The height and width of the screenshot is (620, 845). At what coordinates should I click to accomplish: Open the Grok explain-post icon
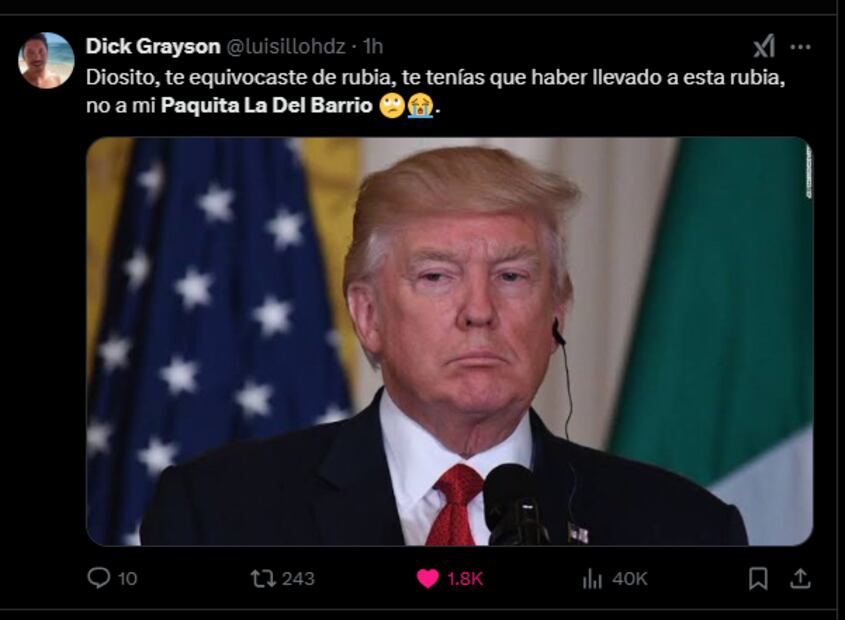(764, 46)
